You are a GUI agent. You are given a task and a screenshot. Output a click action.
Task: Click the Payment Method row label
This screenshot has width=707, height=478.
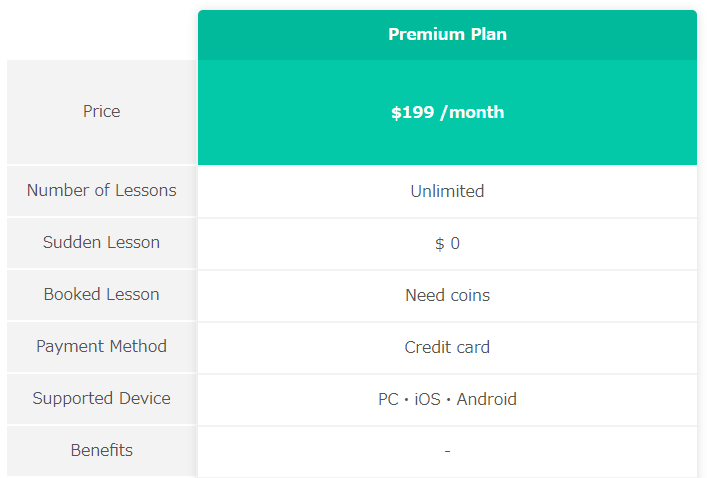101,346
